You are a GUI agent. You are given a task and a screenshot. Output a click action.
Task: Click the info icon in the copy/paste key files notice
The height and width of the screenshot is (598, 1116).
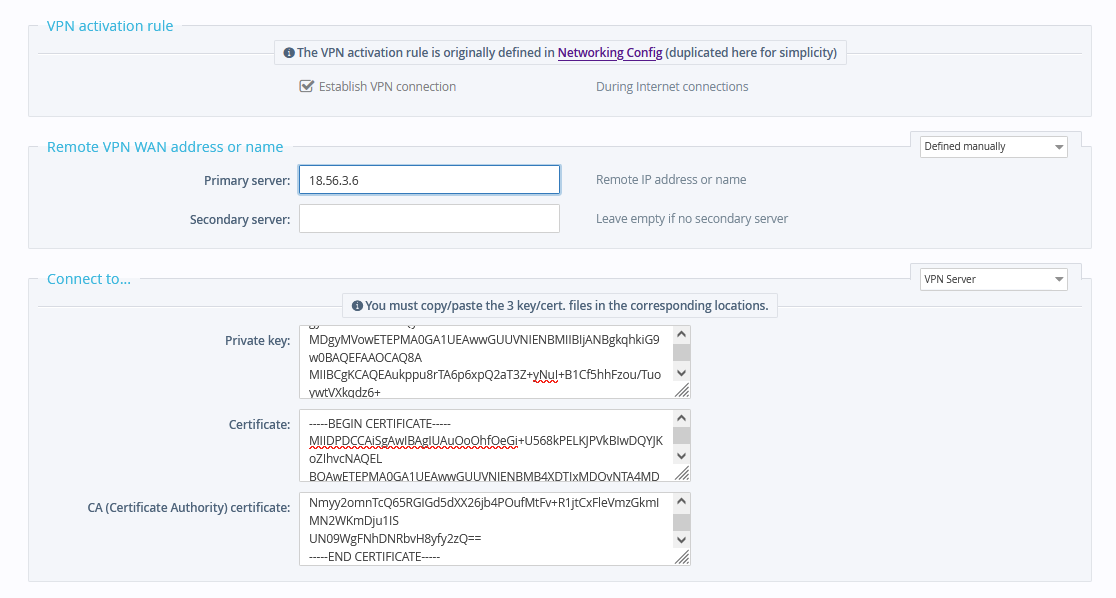tap(357, 306)
